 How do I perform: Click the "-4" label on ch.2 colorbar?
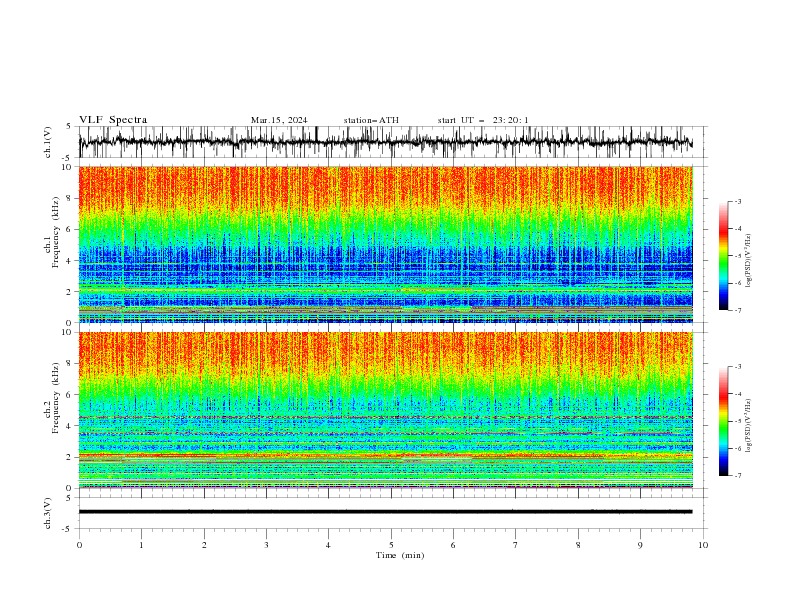[x=737, y=394]
